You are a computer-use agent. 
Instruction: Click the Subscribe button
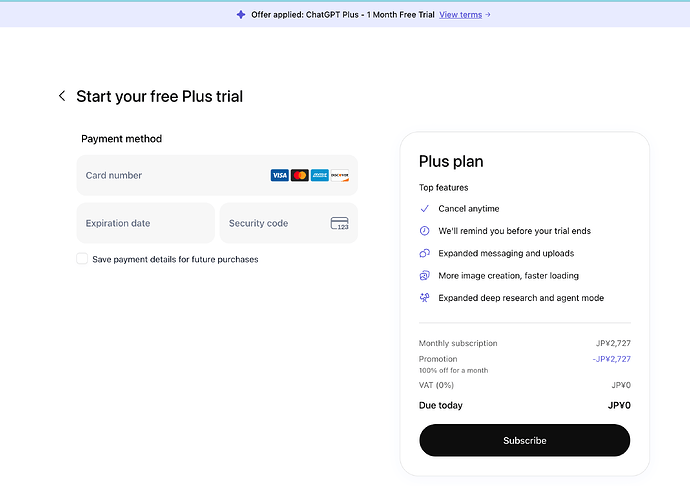[x=525, y=440]
